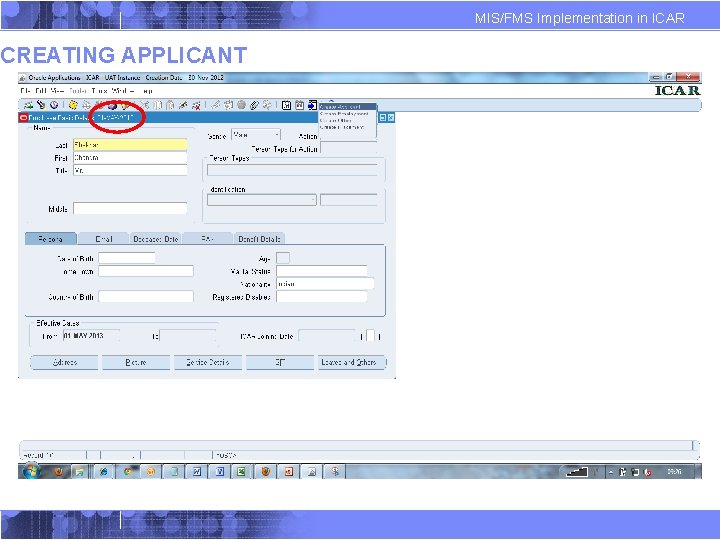Switch to the Personal tab
Image resolution: width=720 pixels, height=540 pixels.
pyautogui.click(x=51, y=239)
